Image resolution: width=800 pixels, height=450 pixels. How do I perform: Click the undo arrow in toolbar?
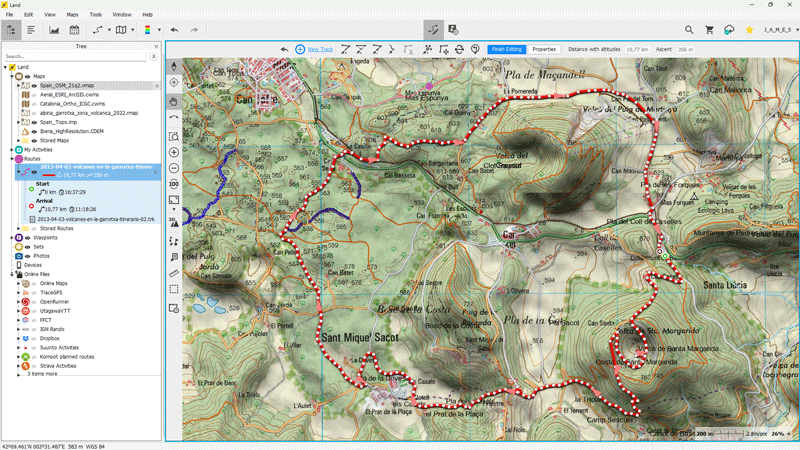[x=174, y=30]
